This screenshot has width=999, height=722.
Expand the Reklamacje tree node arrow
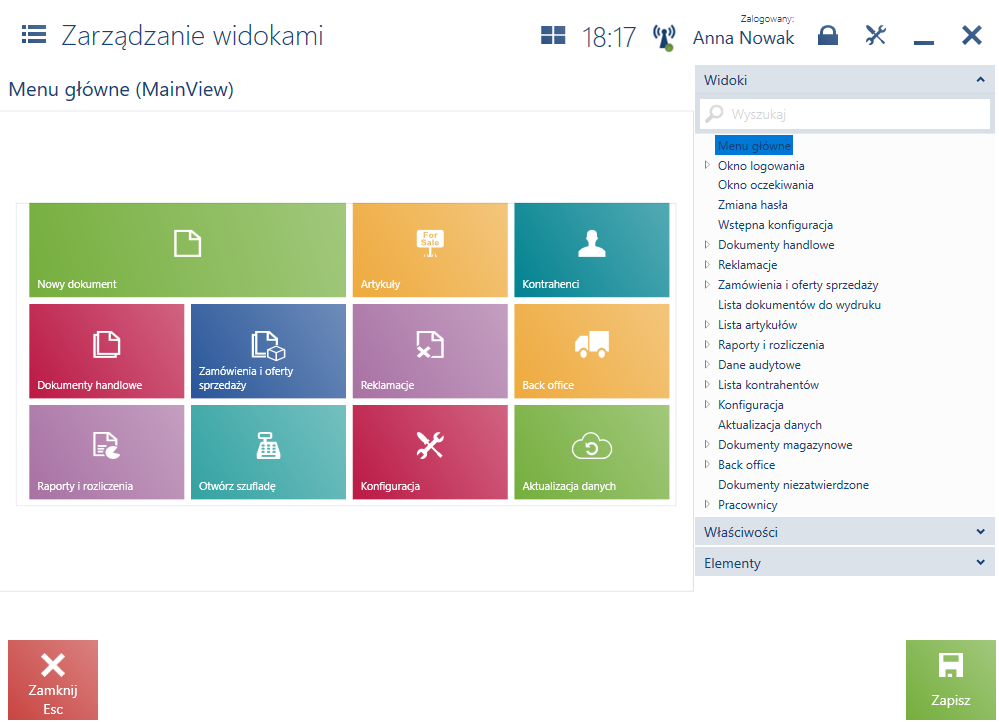click(x=707, y=264)
